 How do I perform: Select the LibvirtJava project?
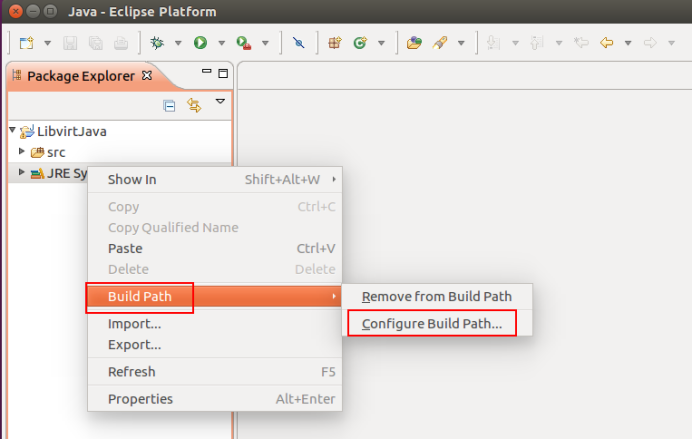point(71,131)
